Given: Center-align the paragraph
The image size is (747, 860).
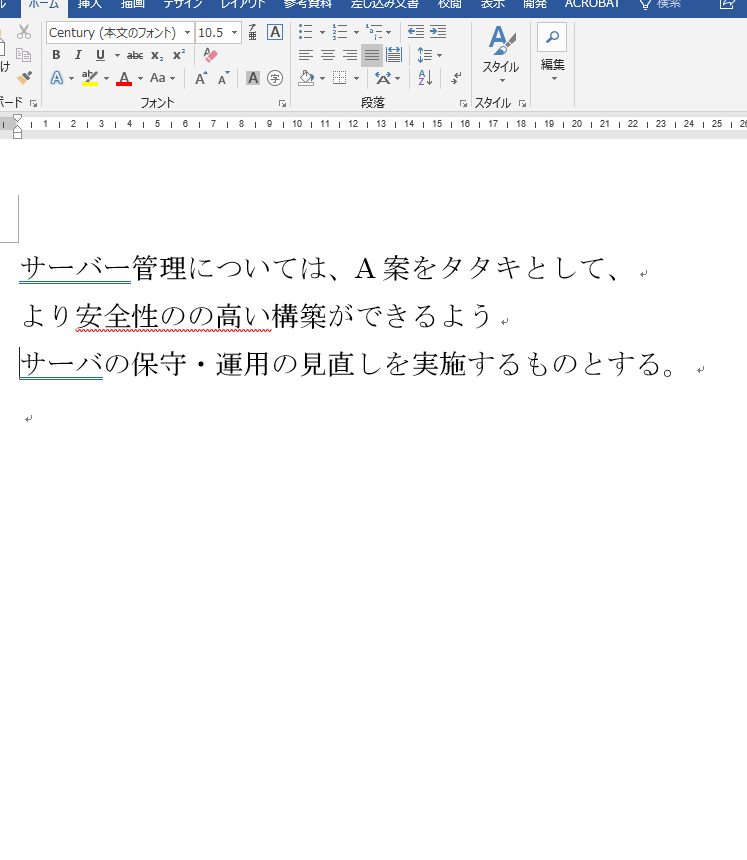Looking at the screenshot, I should click(328, 55).
